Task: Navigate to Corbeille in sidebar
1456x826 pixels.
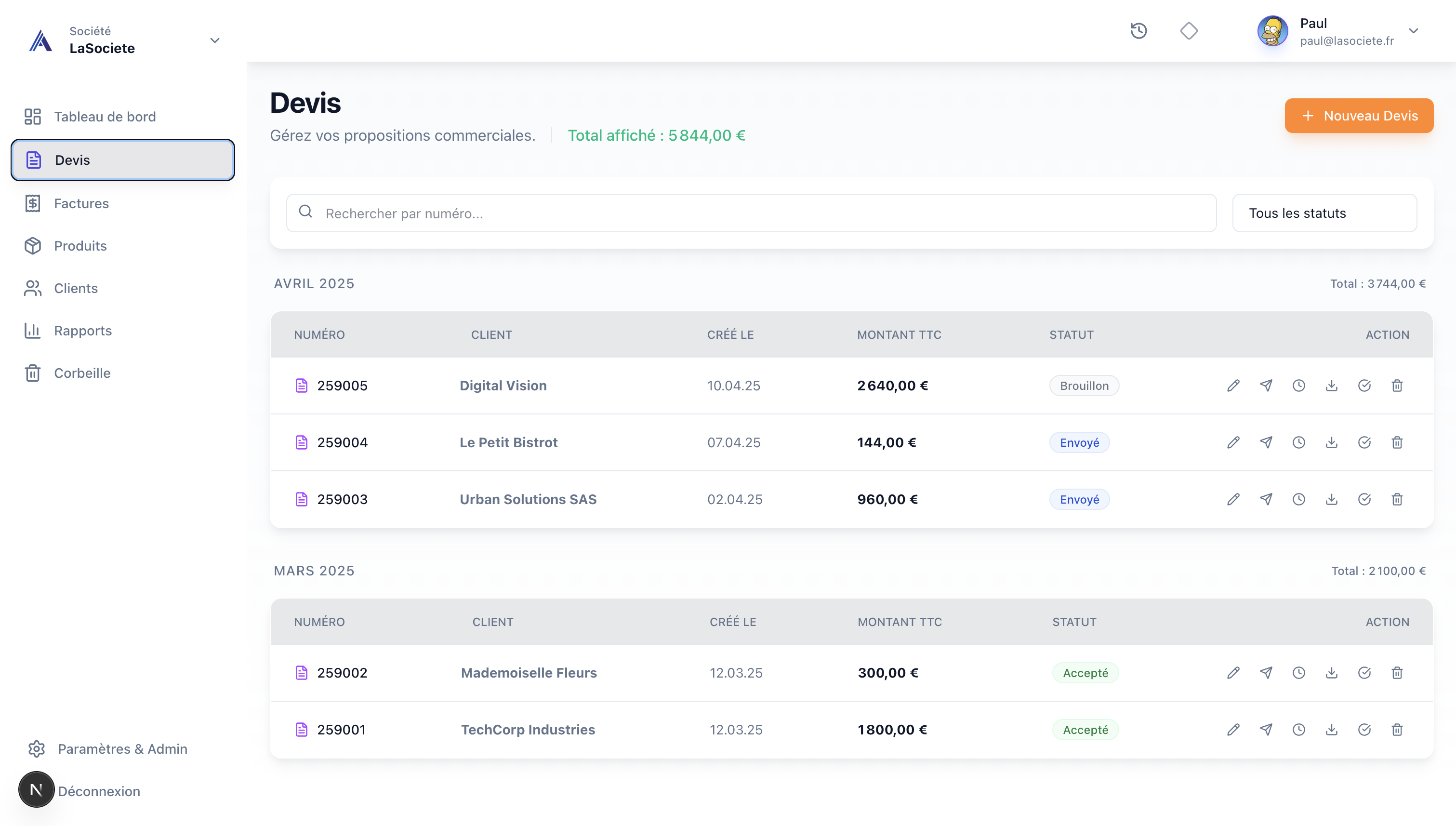Action: pos(82,373)
